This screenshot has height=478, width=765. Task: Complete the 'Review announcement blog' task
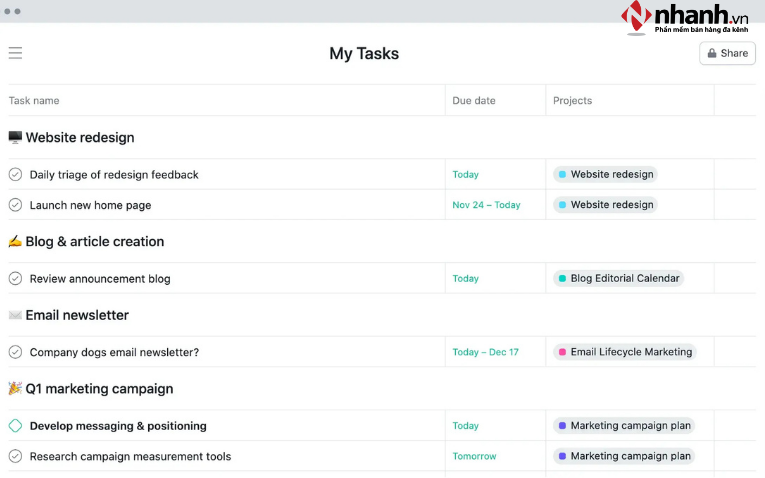tap(15, 278)
